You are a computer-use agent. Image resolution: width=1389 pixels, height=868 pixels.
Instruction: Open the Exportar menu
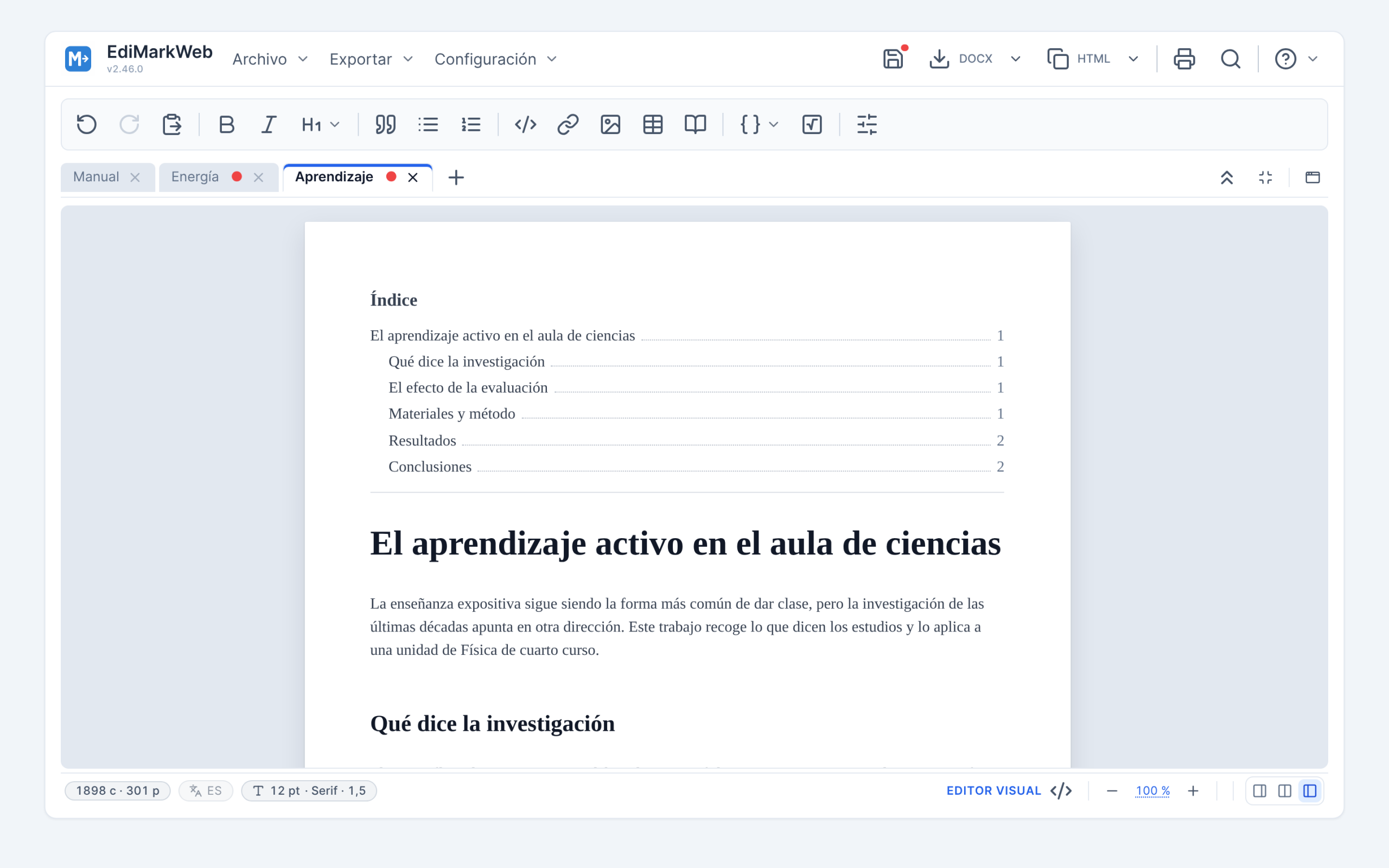click(x=371, y=59)
